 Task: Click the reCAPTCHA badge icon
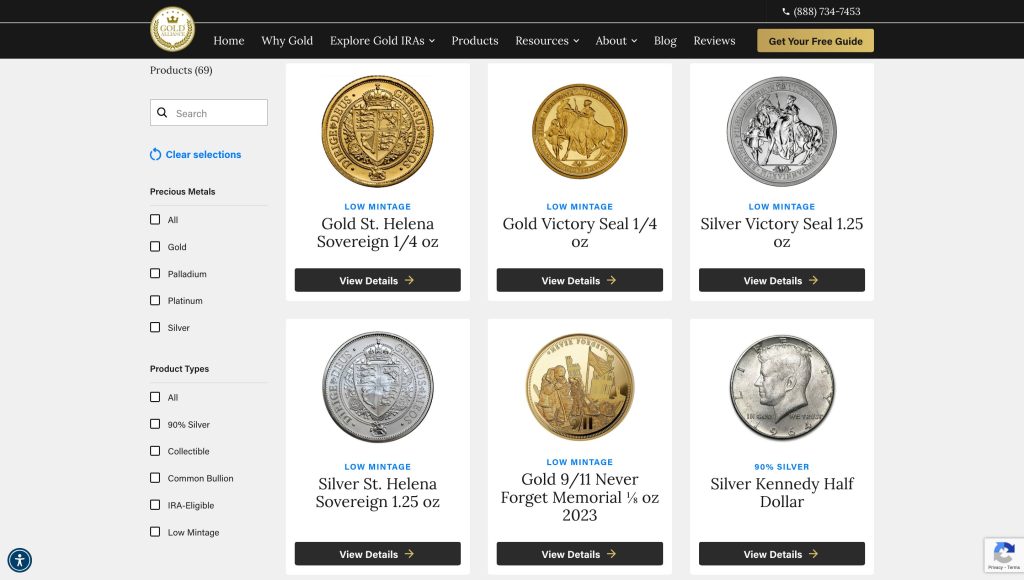(1002, 553)
